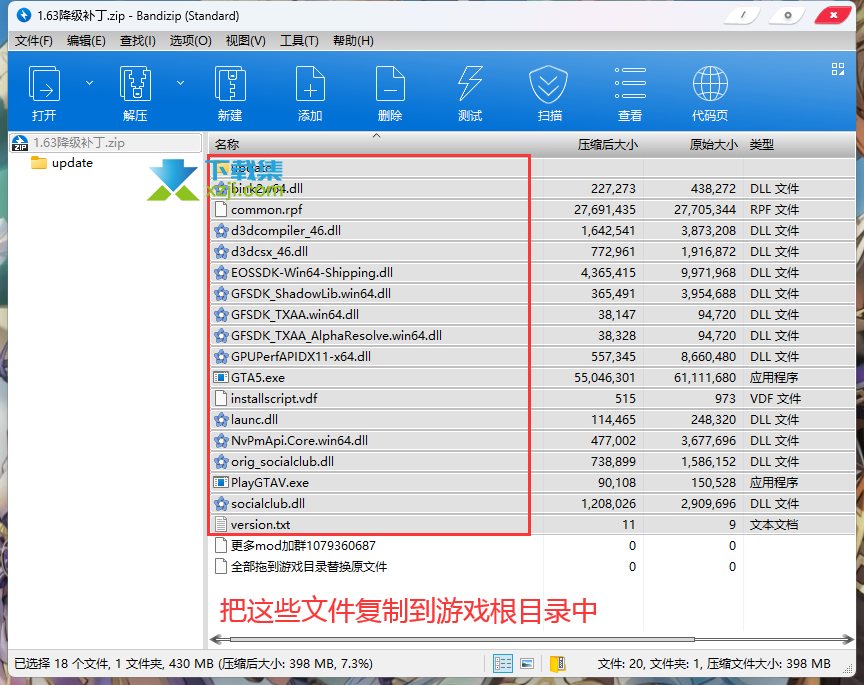Select GFSDK_TXAA_AlphaResolve.win64.dll file
This screenshot has height=685, width=864.
coord(532,335)
